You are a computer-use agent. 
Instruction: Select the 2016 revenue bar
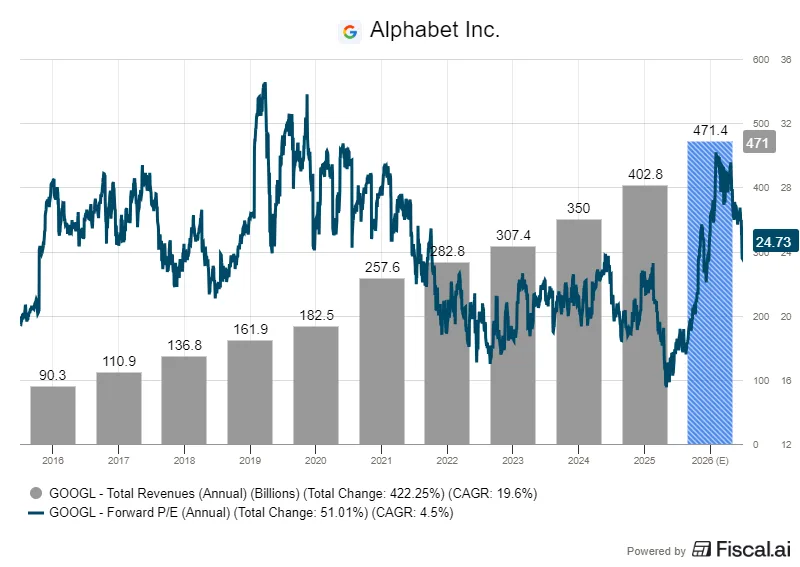[52, 415]
